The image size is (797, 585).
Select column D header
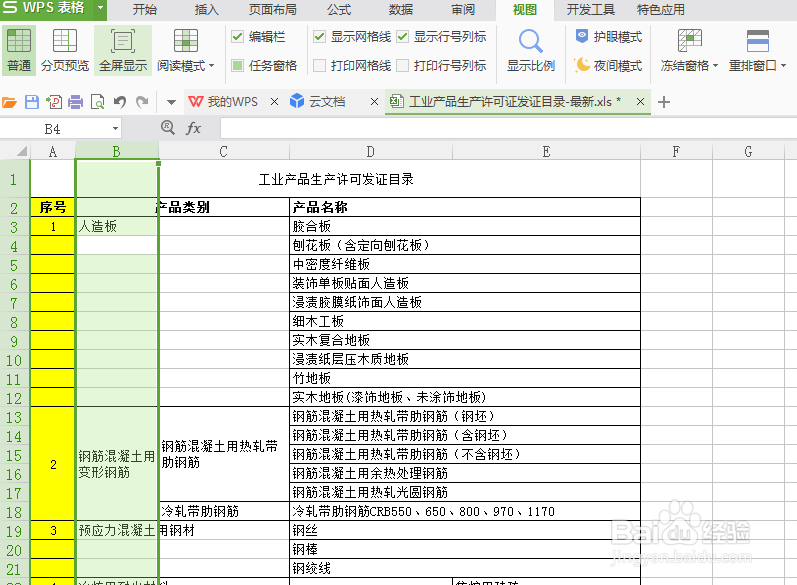[371, 151]
